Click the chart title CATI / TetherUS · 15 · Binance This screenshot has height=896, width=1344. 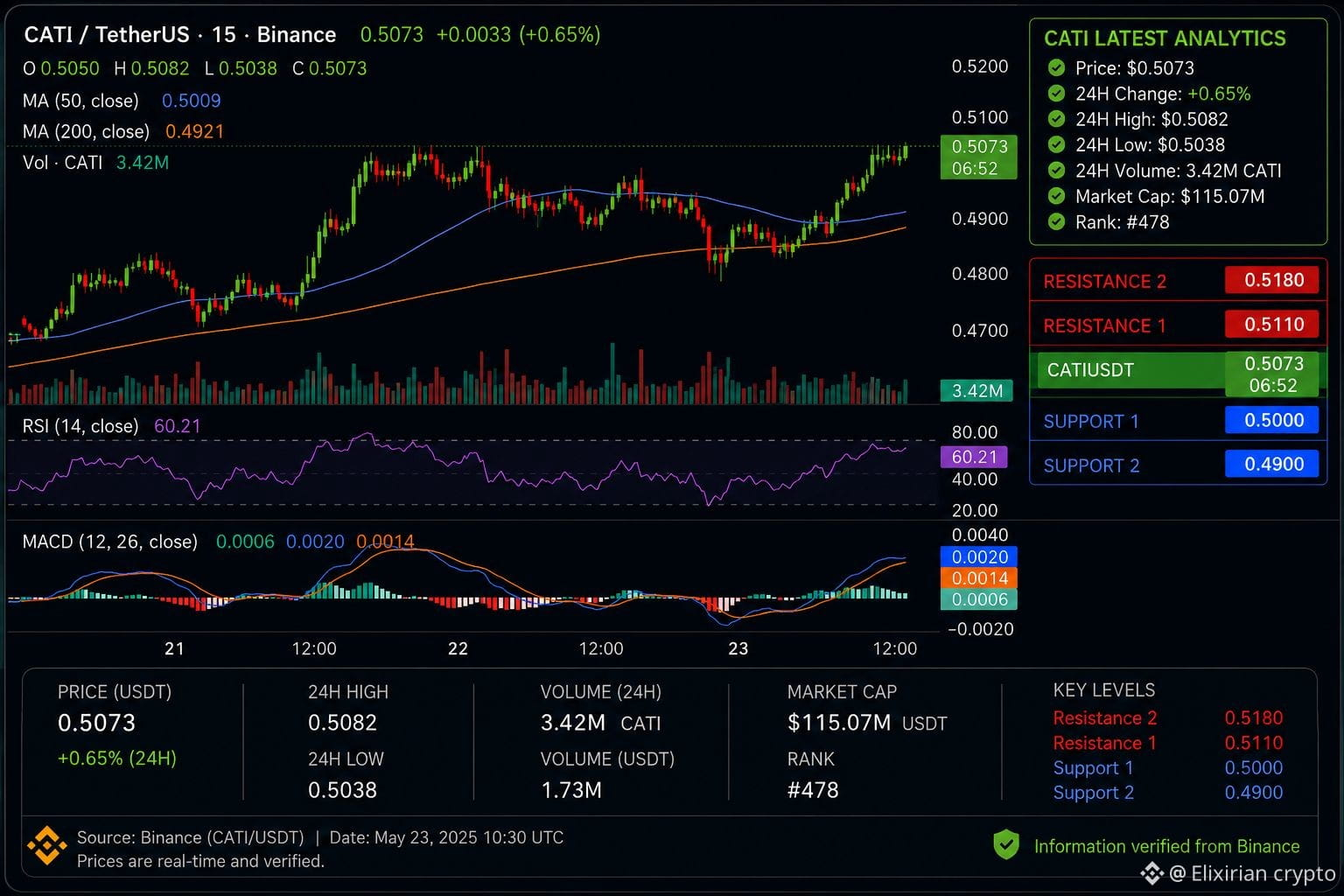pos(180,35)
